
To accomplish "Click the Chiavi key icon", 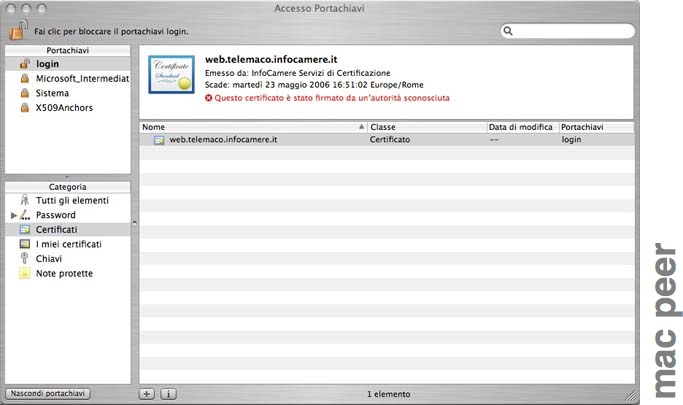I will pos(25,258).
